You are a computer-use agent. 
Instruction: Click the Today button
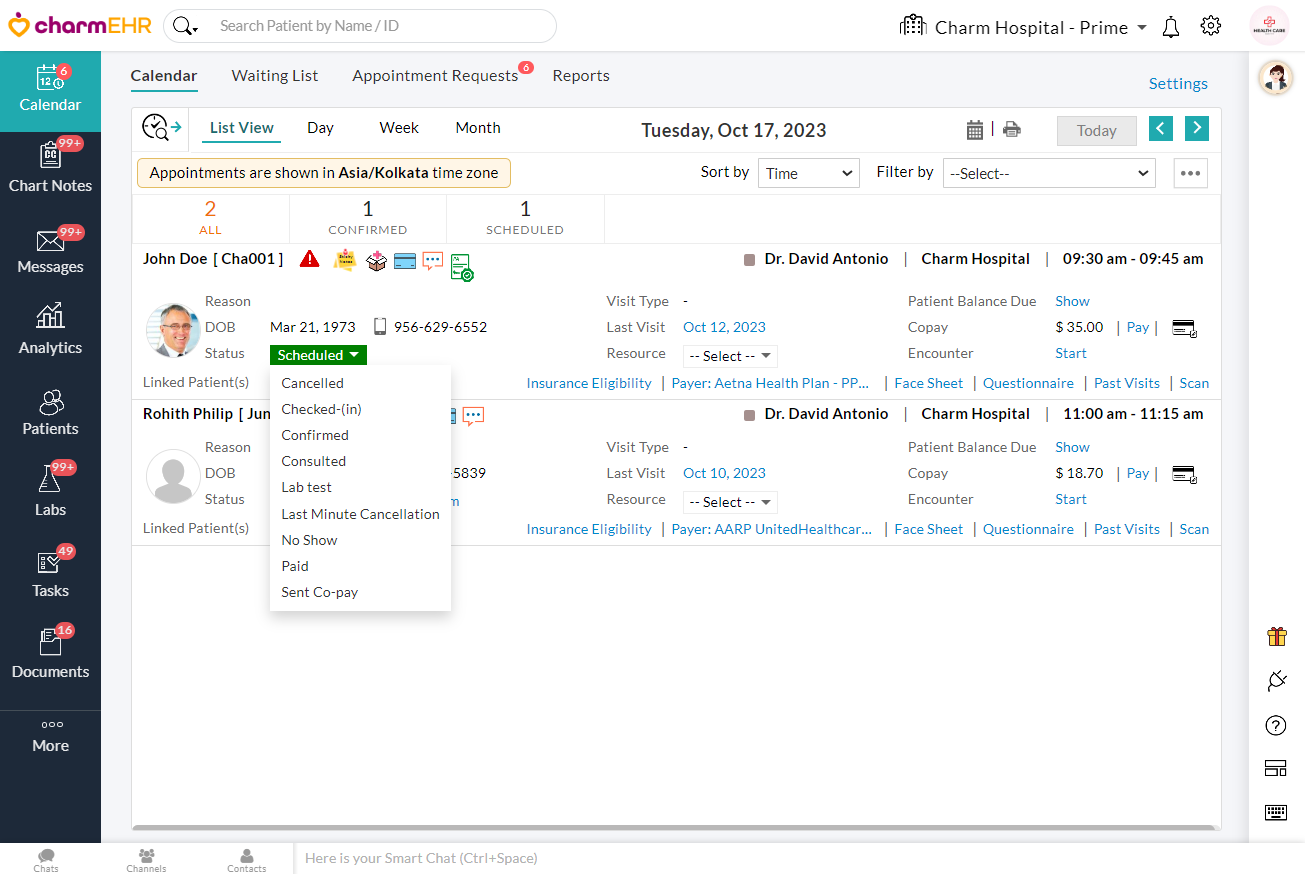tap(1096, 131)
